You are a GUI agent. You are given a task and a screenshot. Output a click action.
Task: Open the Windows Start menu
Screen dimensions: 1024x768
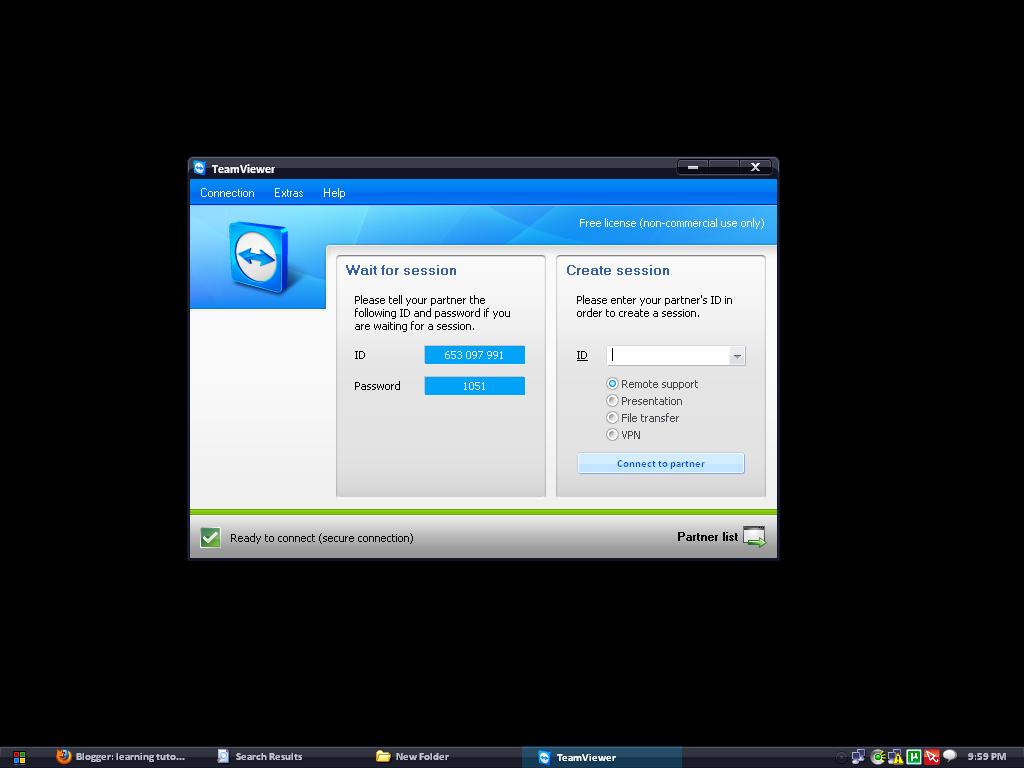tap(20, 758)
